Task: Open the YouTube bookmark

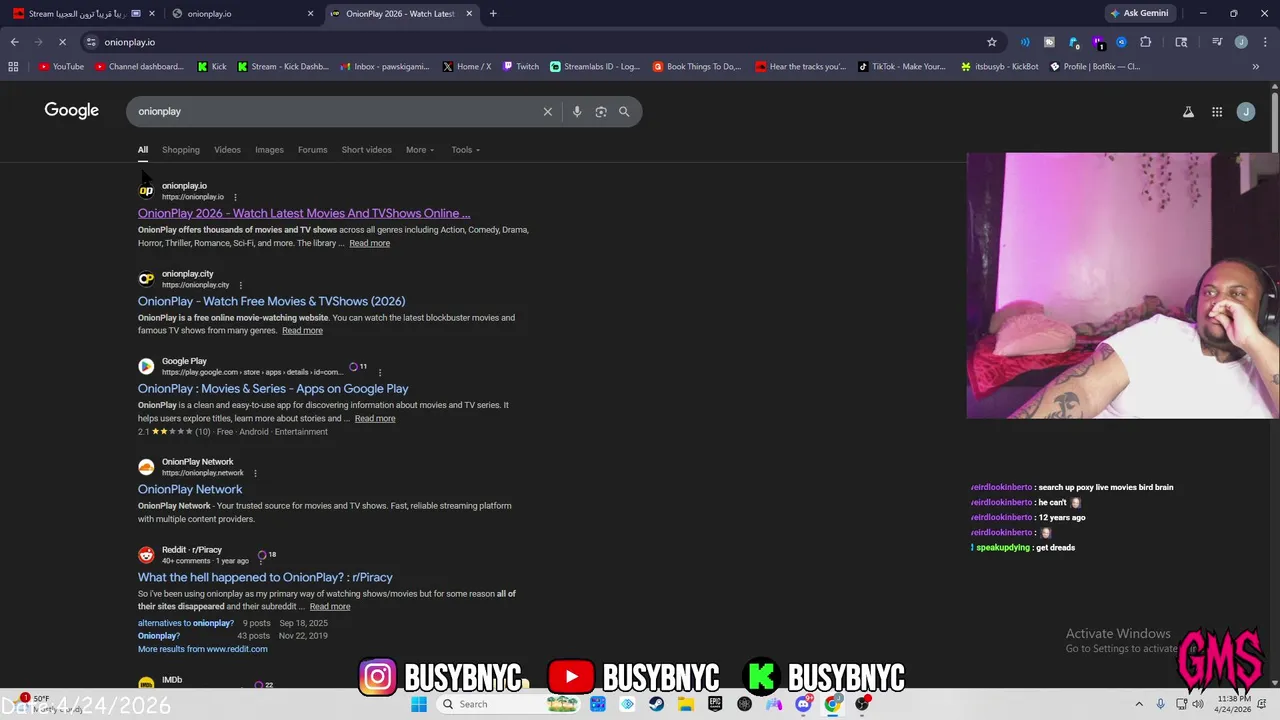Action: (61, 67)
